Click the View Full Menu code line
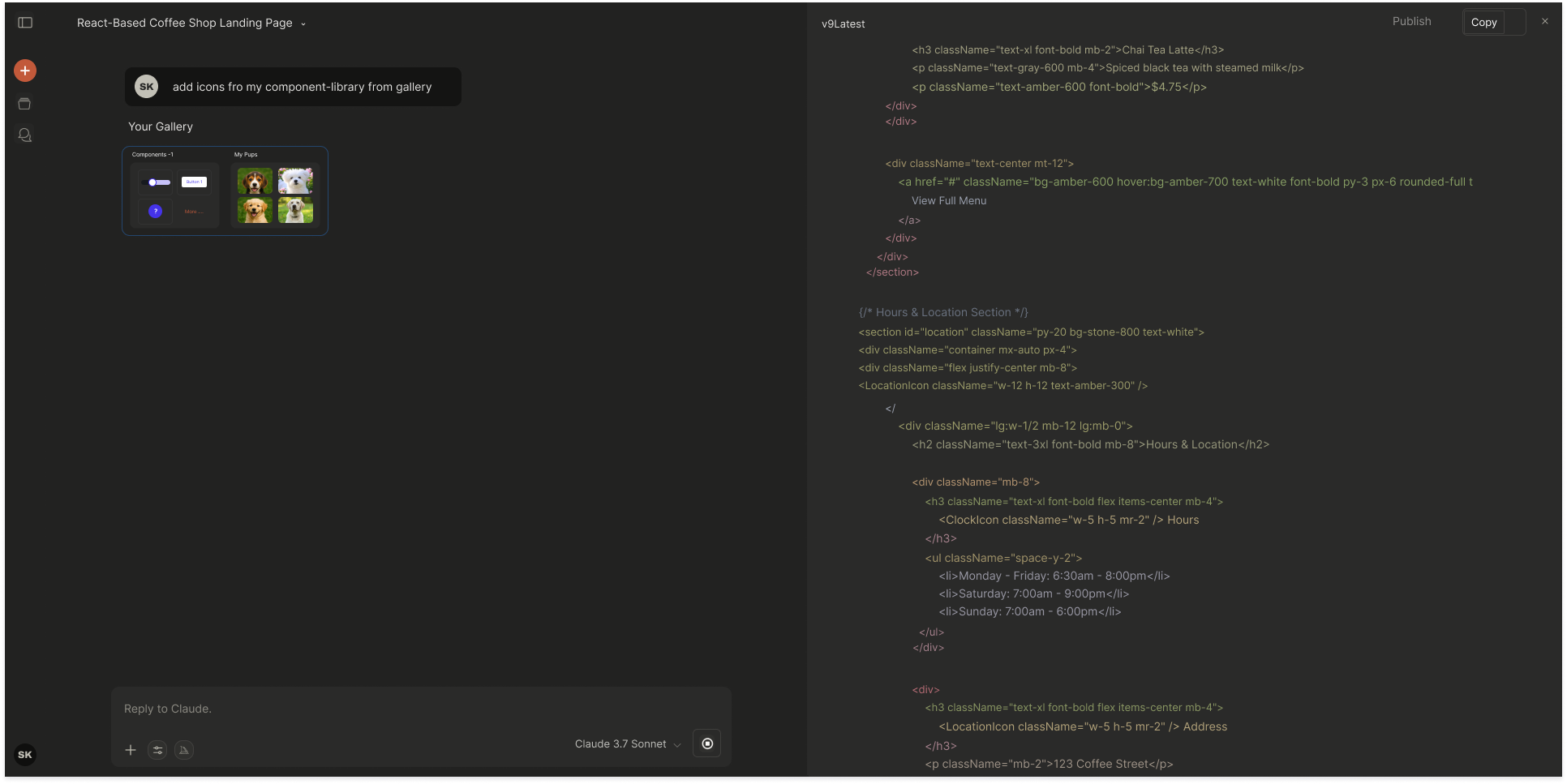 coord(949,200)
